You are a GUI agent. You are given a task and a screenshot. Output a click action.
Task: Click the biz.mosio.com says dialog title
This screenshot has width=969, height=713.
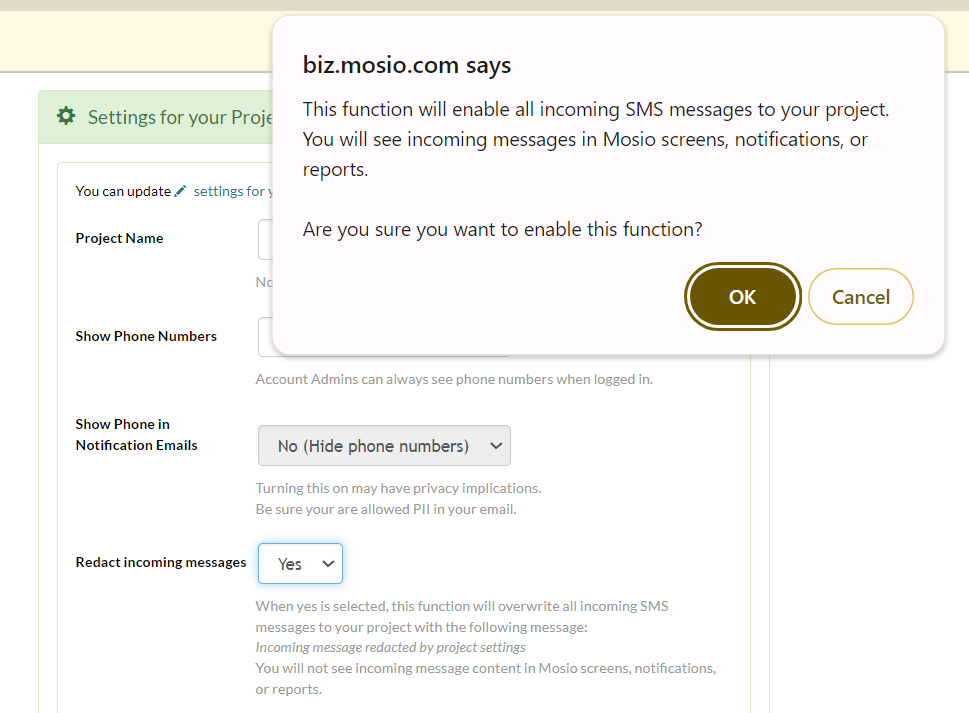(406, 64)
